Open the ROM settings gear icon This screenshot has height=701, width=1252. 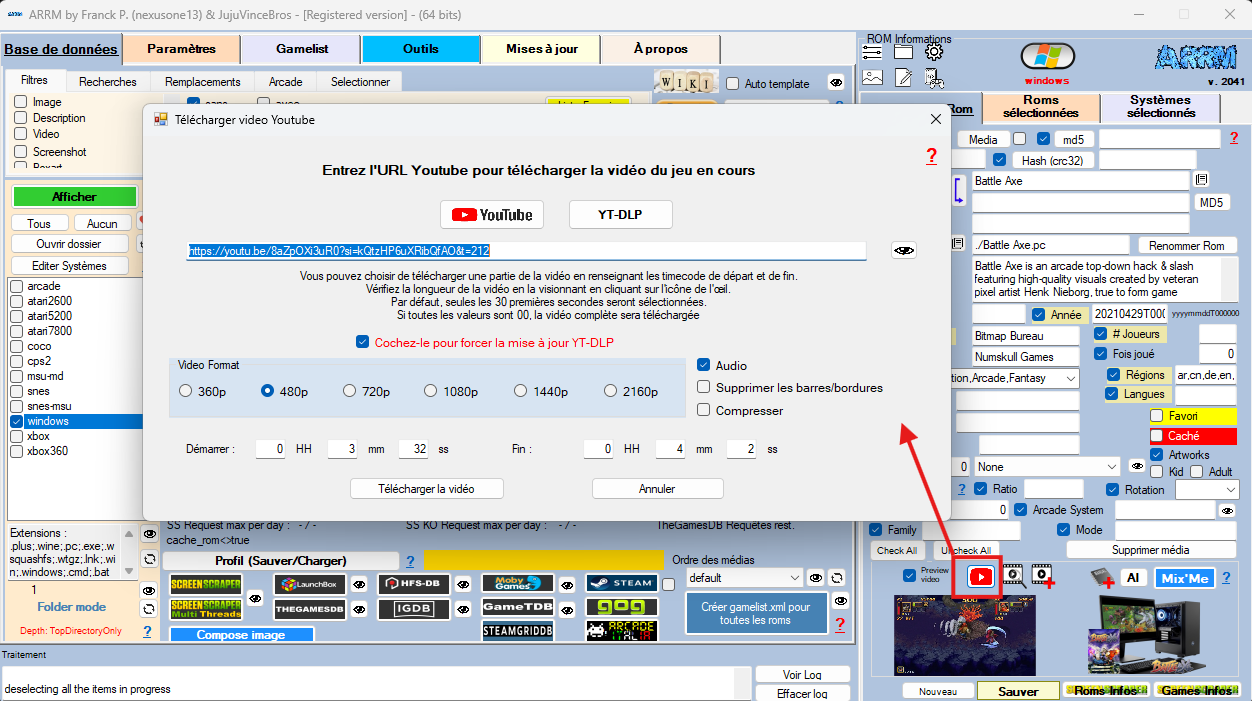point(934,52)
